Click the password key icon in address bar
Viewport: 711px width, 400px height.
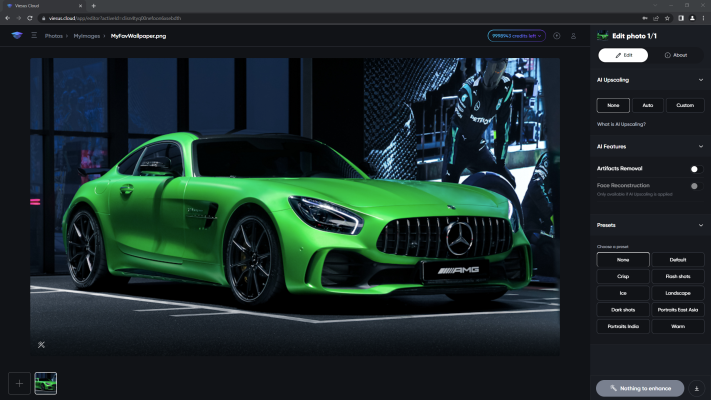645,18
